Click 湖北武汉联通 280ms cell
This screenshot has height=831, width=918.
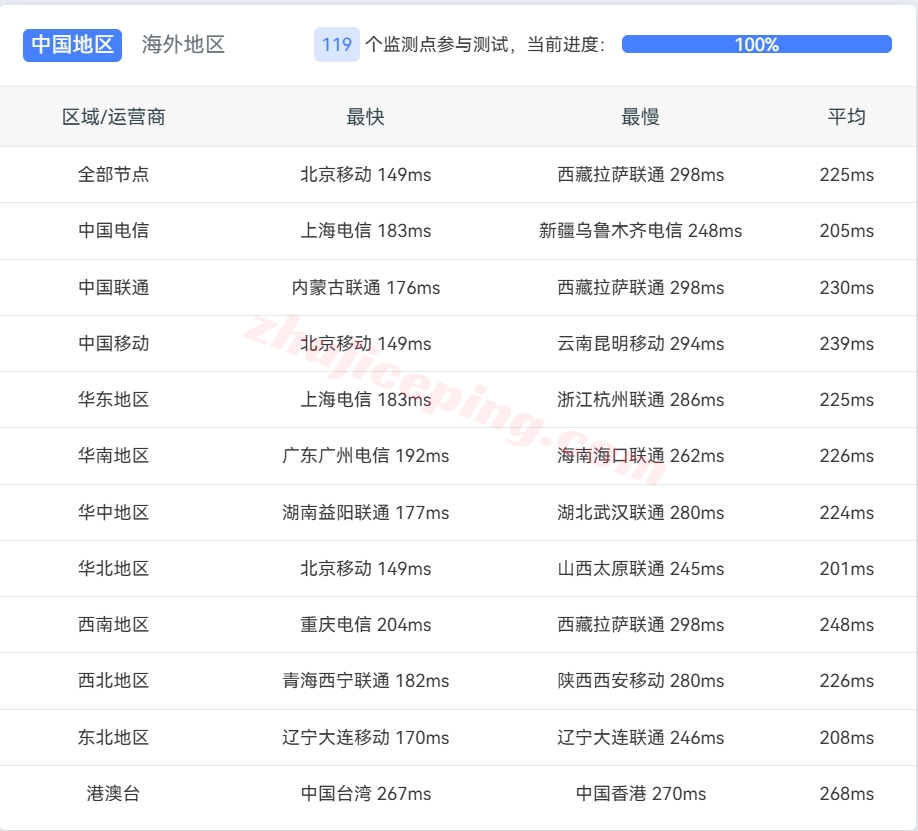[640, 512]
